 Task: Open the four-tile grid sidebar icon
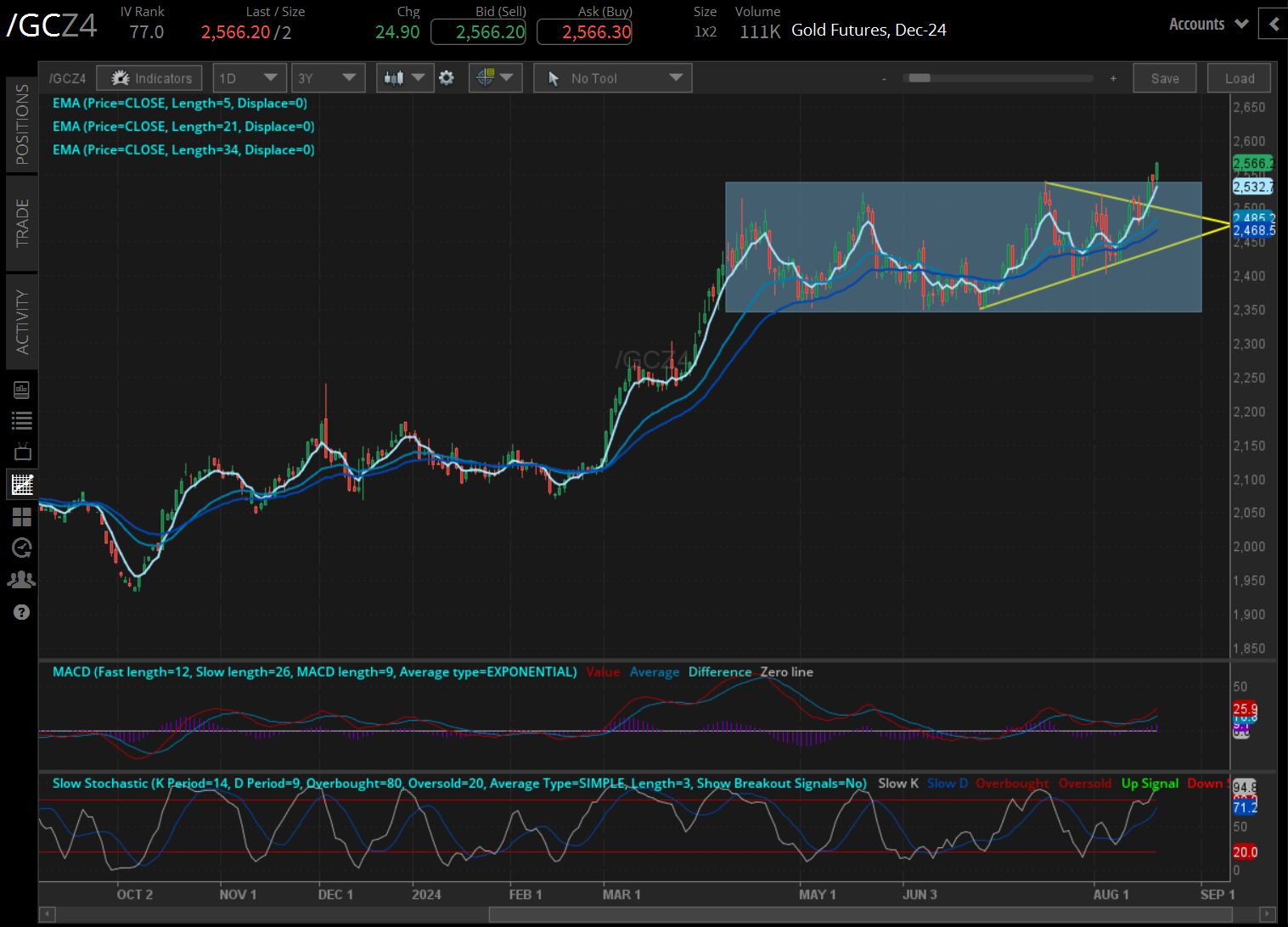point(22,517)
